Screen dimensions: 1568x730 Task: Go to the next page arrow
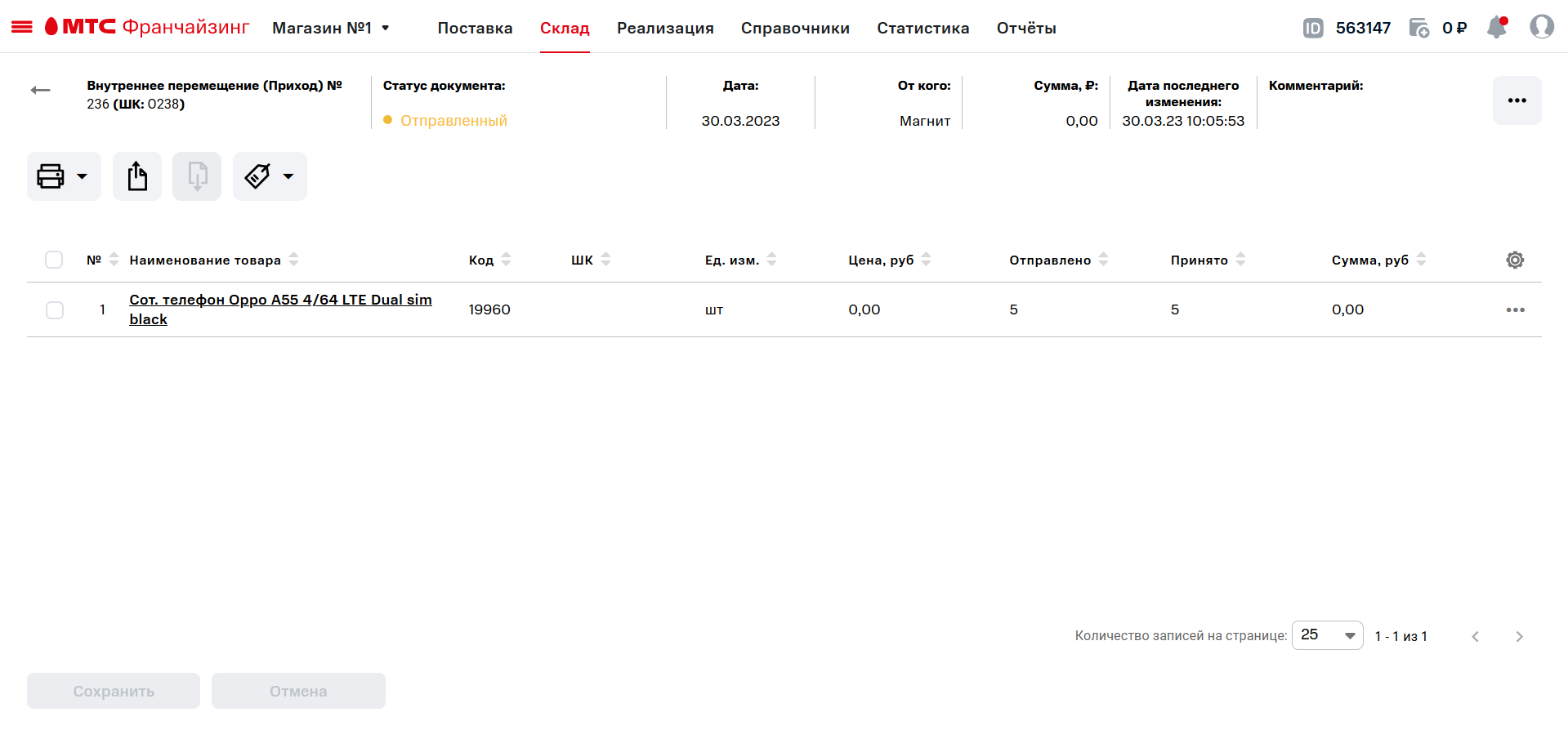(1519, 636)
